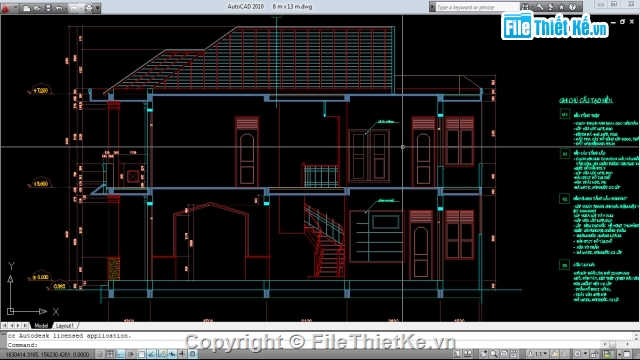This screenshot has width=640, height=360.
Task: Toggle Object Snap Tracking in status bar
Action: (151, 355)
